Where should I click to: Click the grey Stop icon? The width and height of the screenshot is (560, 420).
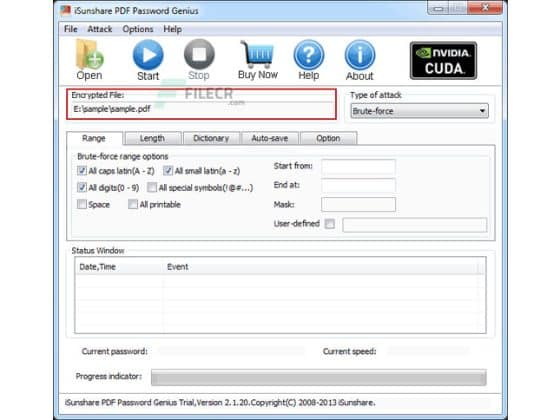(x=199, y=60)
